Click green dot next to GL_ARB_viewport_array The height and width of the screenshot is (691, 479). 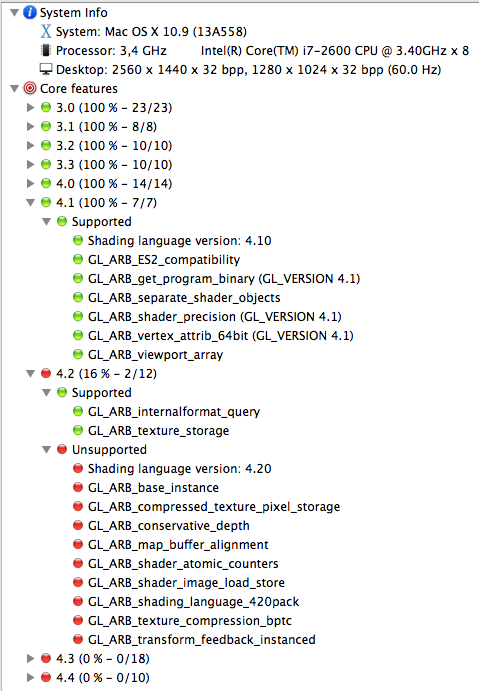tap(78, 354)
